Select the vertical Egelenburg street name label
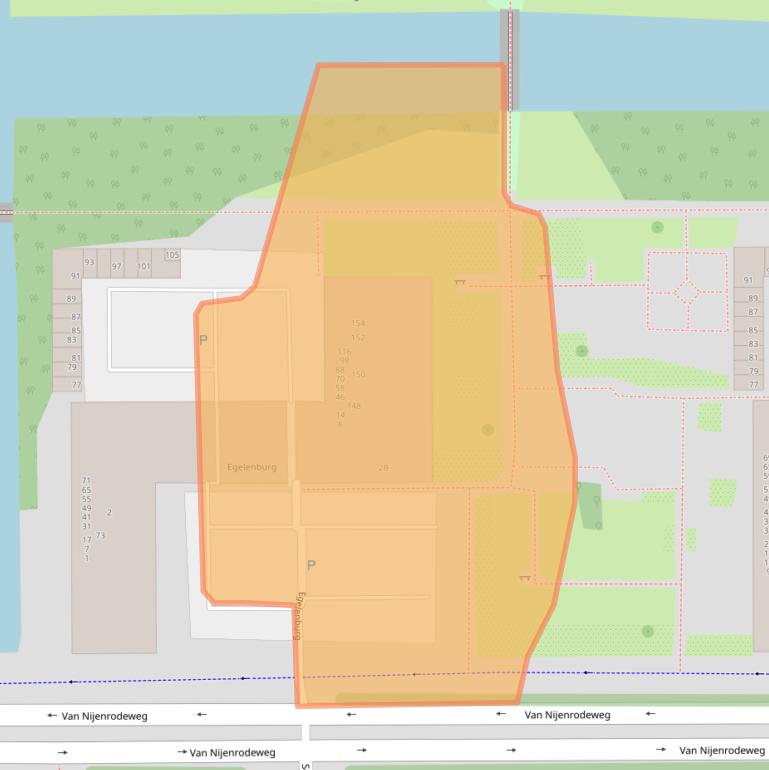769x770 pixels. 299,615
